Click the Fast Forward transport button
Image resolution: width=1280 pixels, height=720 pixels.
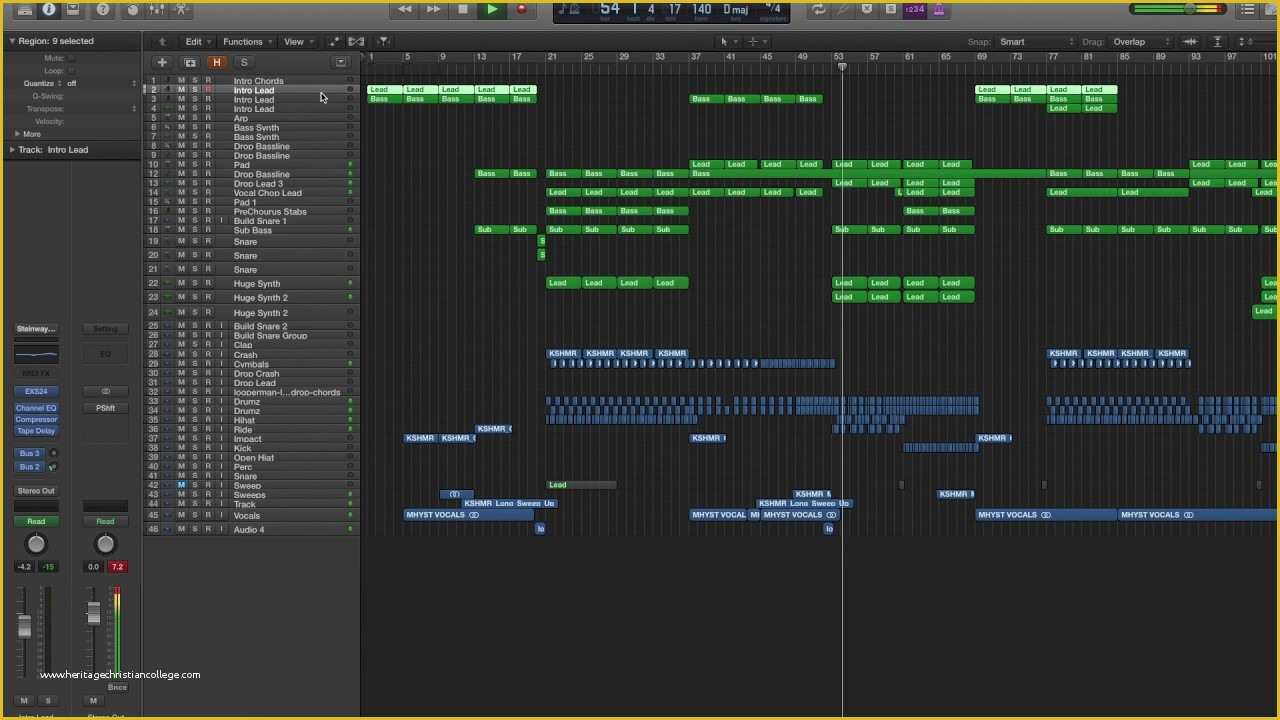pyautogui.click(x=433, y=9)
